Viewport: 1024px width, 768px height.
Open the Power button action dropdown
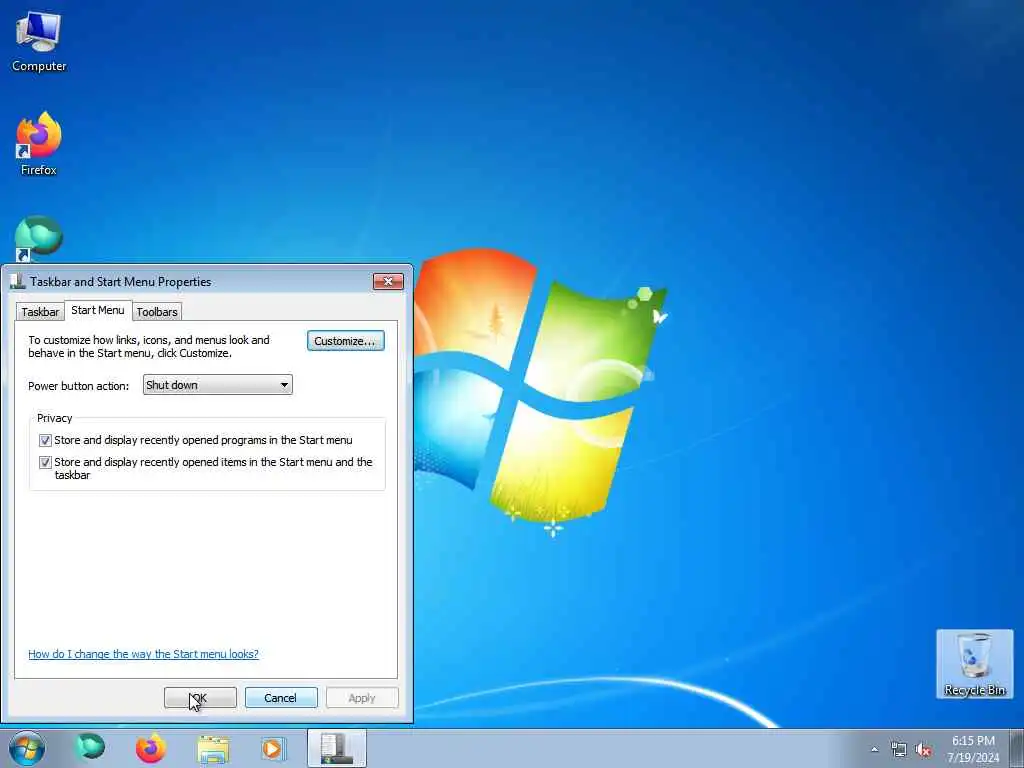tap(217, 385)
